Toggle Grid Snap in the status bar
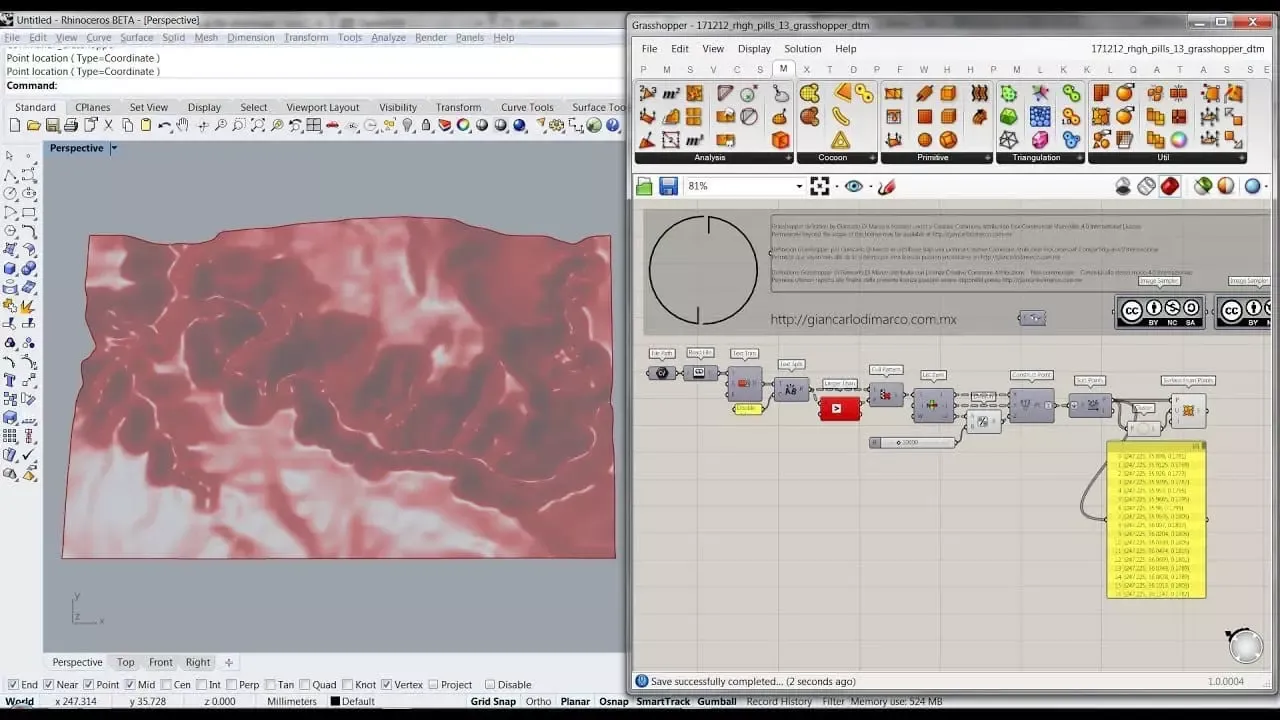The image size is (1280, 720). click(x=493, y=701)
